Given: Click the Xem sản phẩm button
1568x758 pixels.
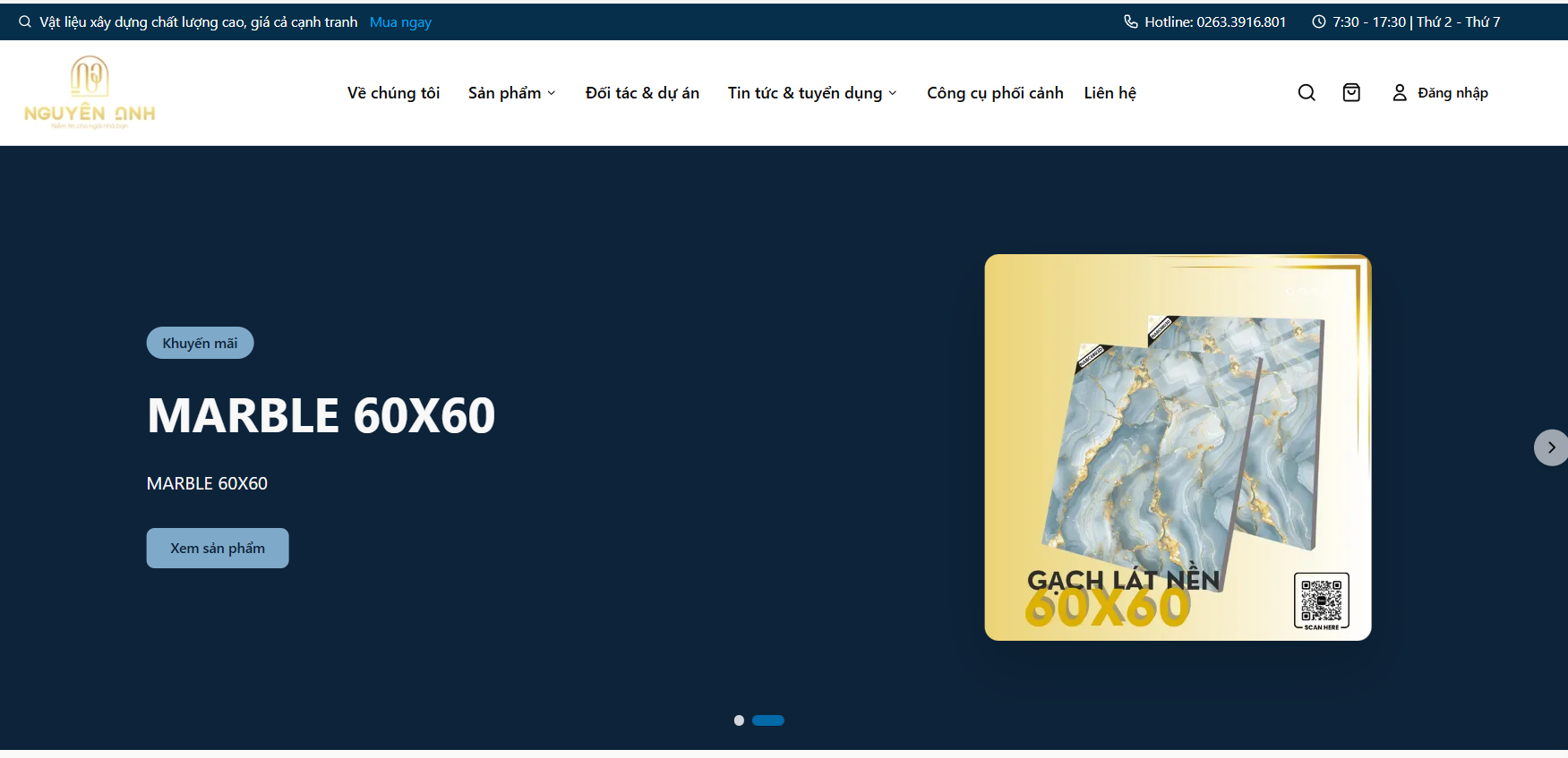Looking at the screenshot, I should tap(218, 548).
